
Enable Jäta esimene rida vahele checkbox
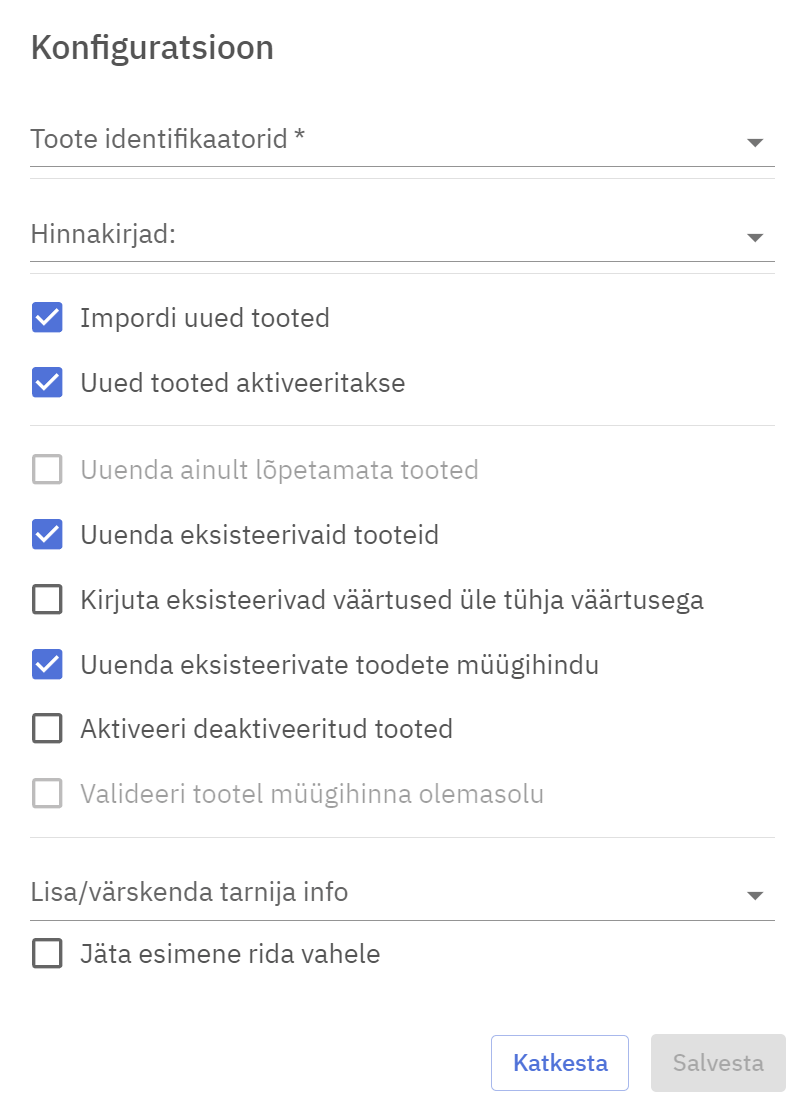[x=47, y=954]
